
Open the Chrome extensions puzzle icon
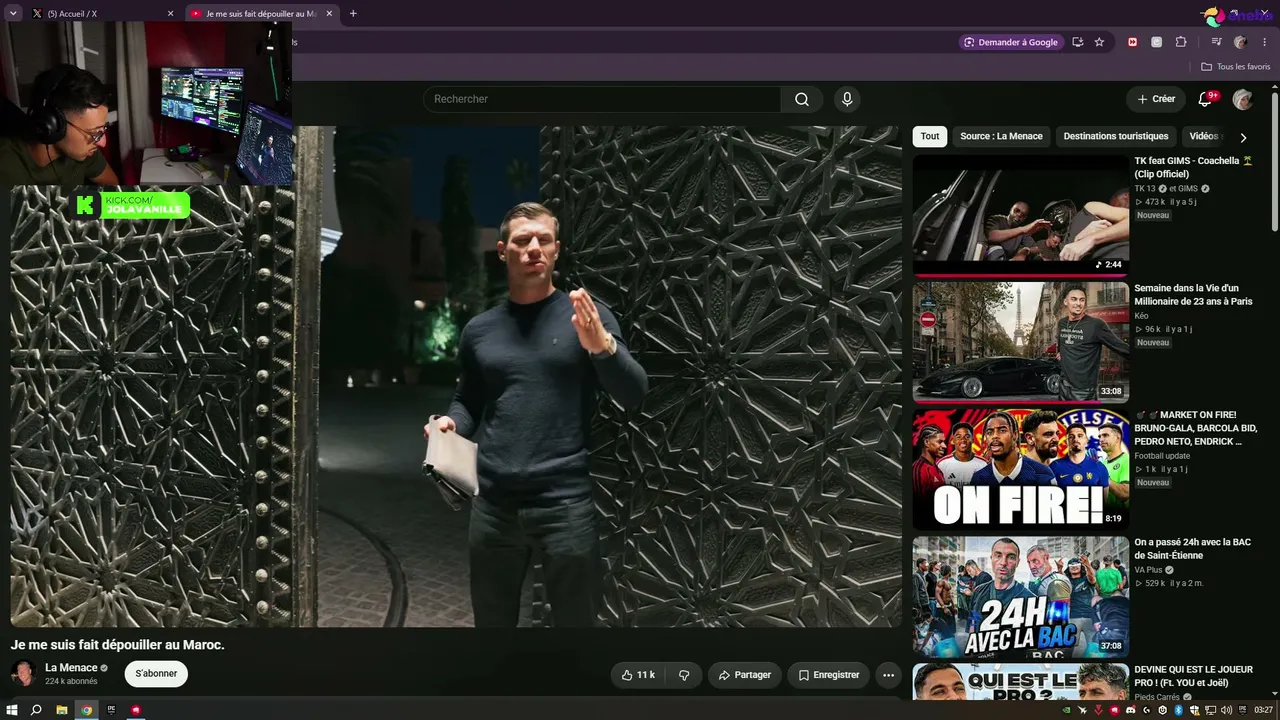pos(1181,42)
